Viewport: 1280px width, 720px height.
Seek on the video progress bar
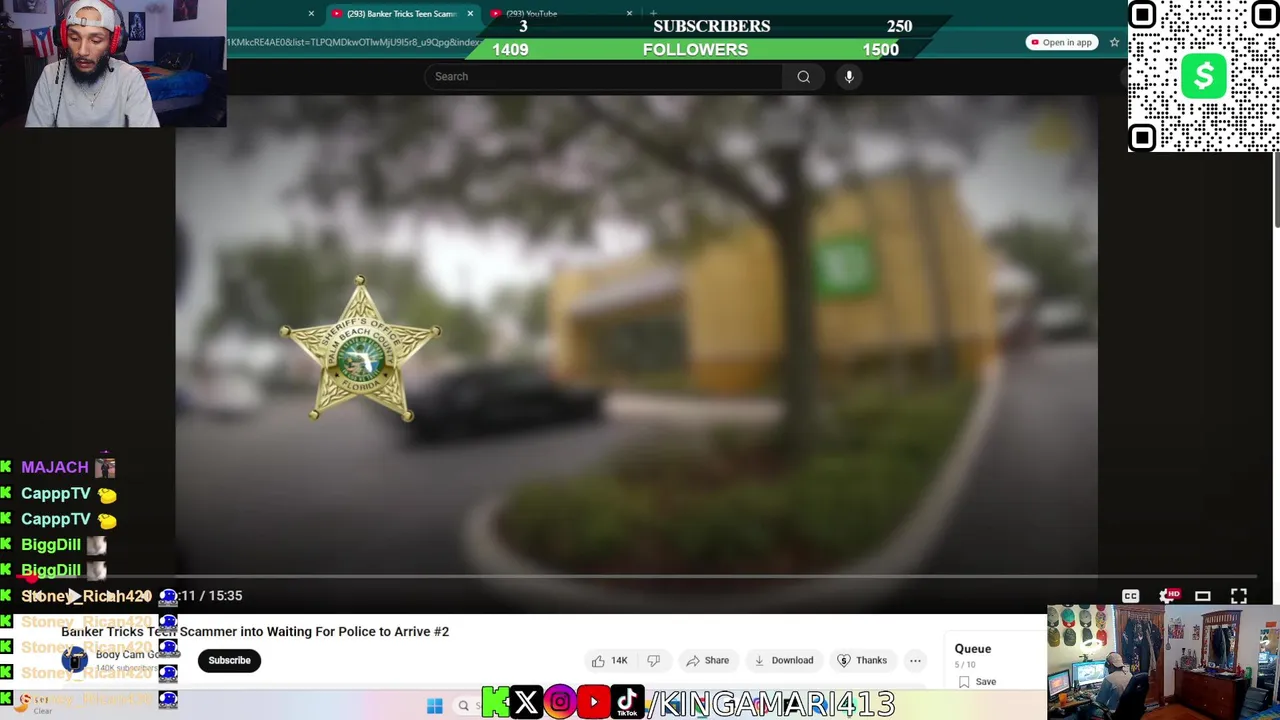pyautogui.click(x=636, y=577)
